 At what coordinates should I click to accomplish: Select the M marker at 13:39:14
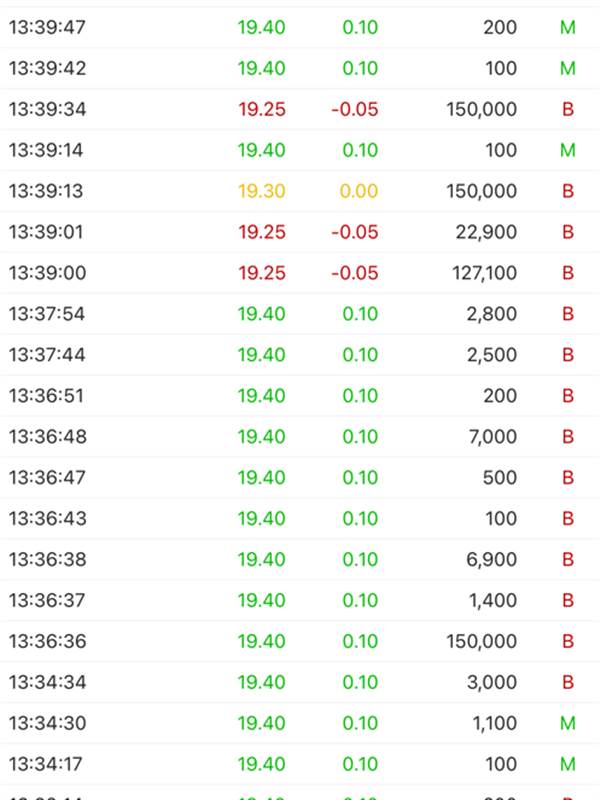568,150
